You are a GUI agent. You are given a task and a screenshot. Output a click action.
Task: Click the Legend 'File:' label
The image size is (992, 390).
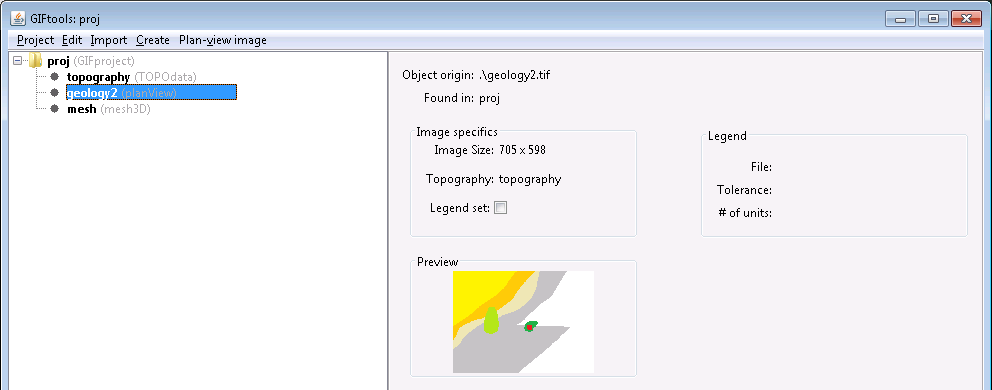click(x=761, y=167)
